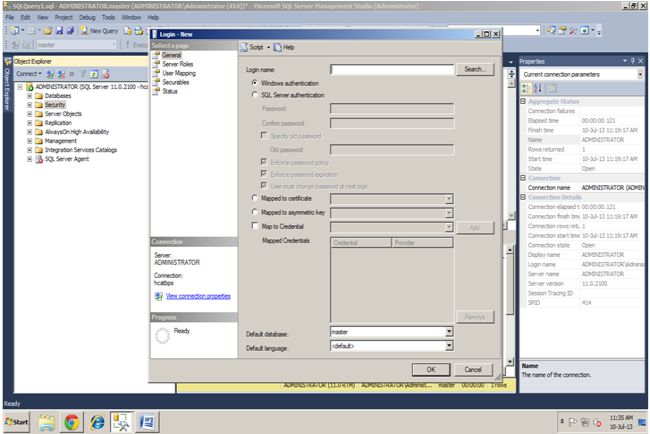Click the Help icon in Login dialog
This screenshot has height=434, width=650.
(277, 47)
